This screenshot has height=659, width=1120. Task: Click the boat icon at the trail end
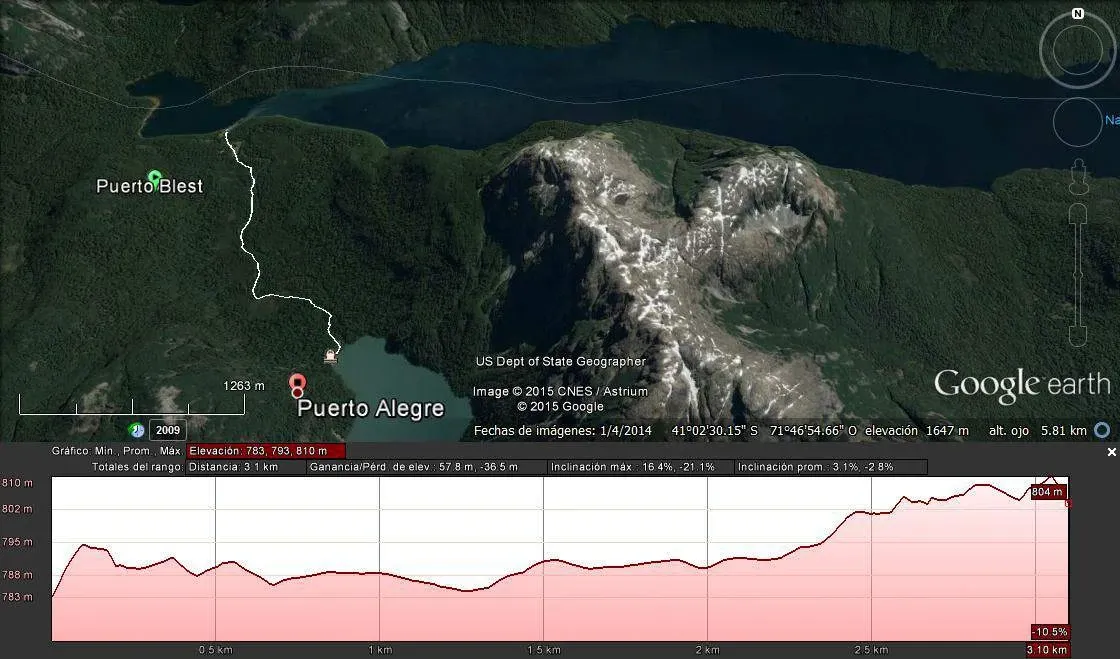(x=331, y=355)
